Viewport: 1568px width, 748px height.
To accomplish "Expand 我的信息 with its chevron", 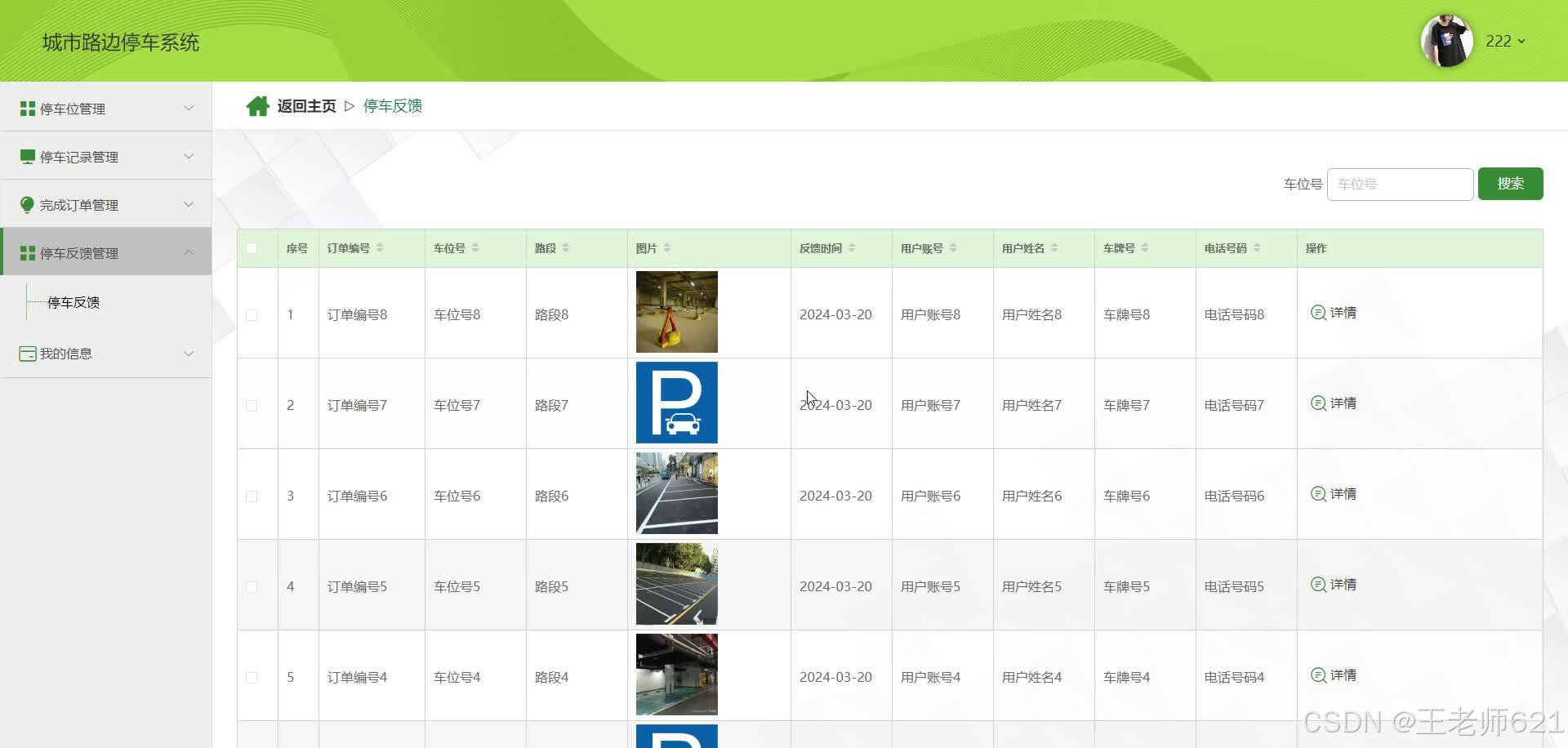I will (x=189, y=354).
